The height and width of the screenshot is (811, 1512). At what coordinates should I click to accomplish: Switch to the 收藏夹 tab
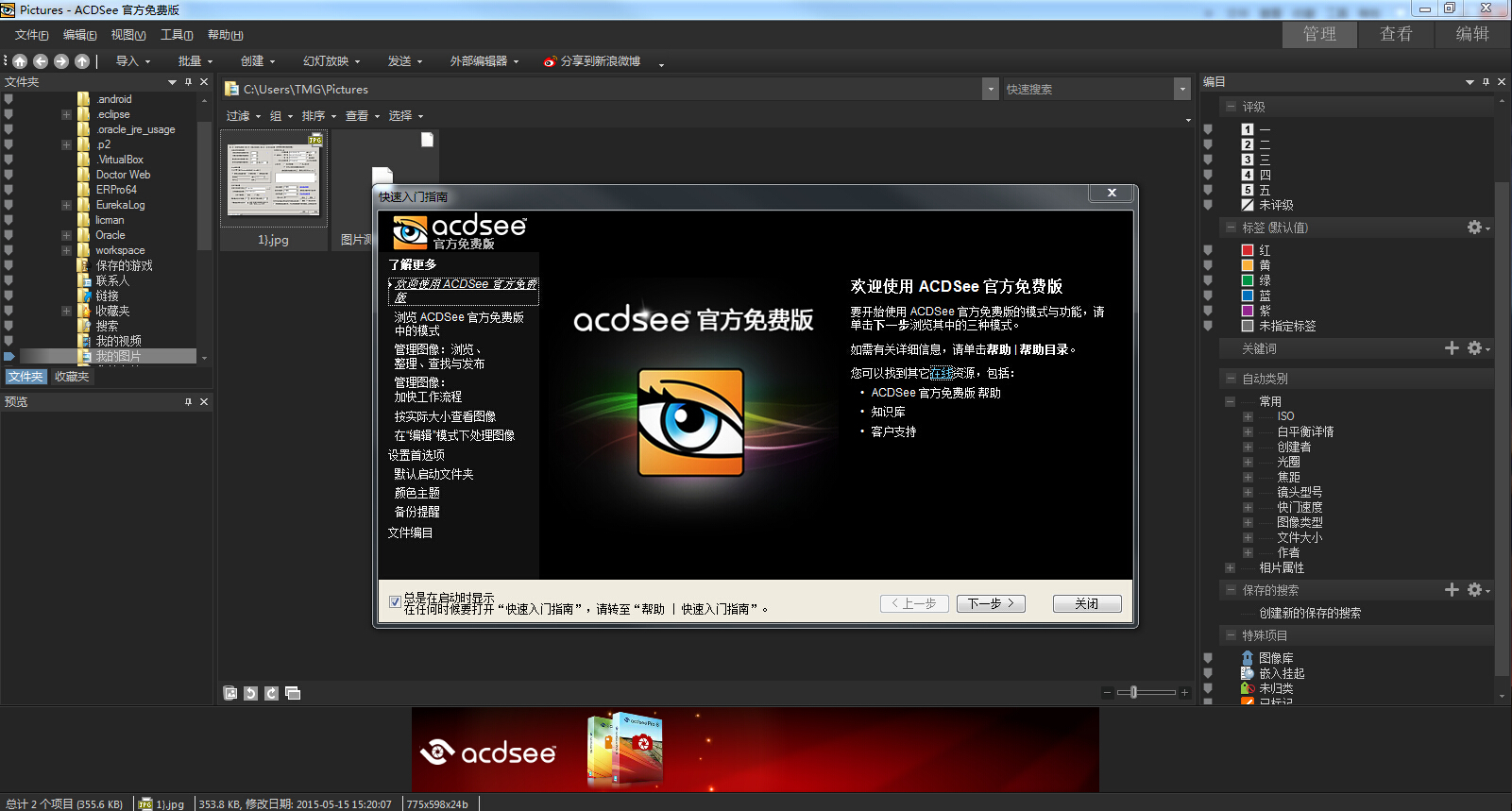tap(72, 377)
